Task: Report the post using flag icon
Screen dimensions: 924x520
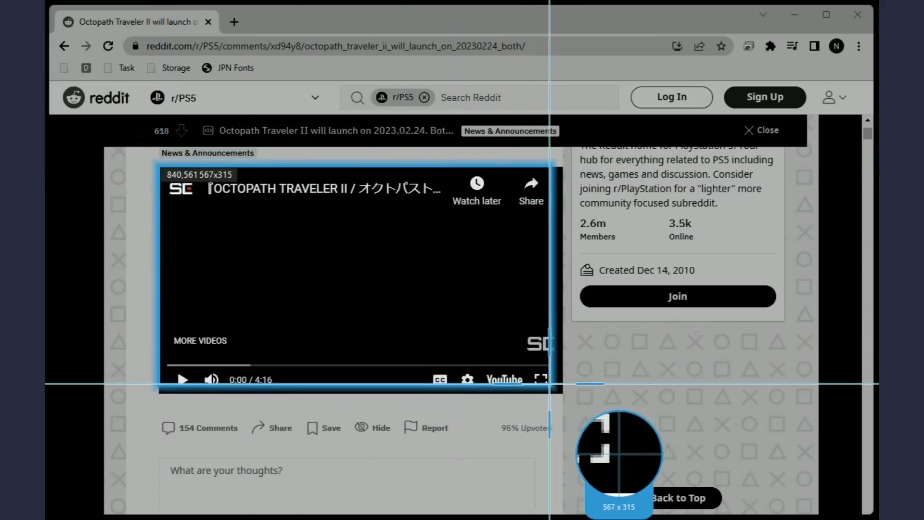Action: [425, 428]
